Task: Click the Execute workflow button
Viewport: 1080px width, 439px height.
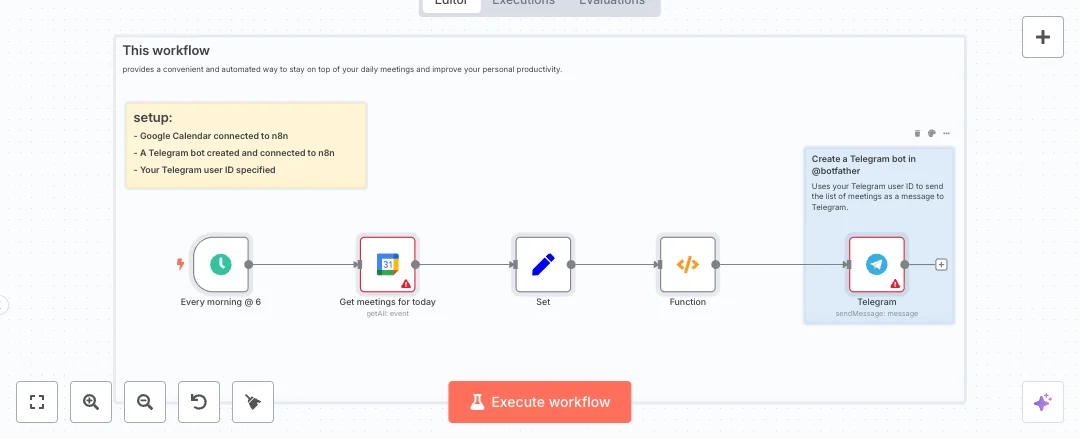Action: pyautogui.click(x=540, y=402)
